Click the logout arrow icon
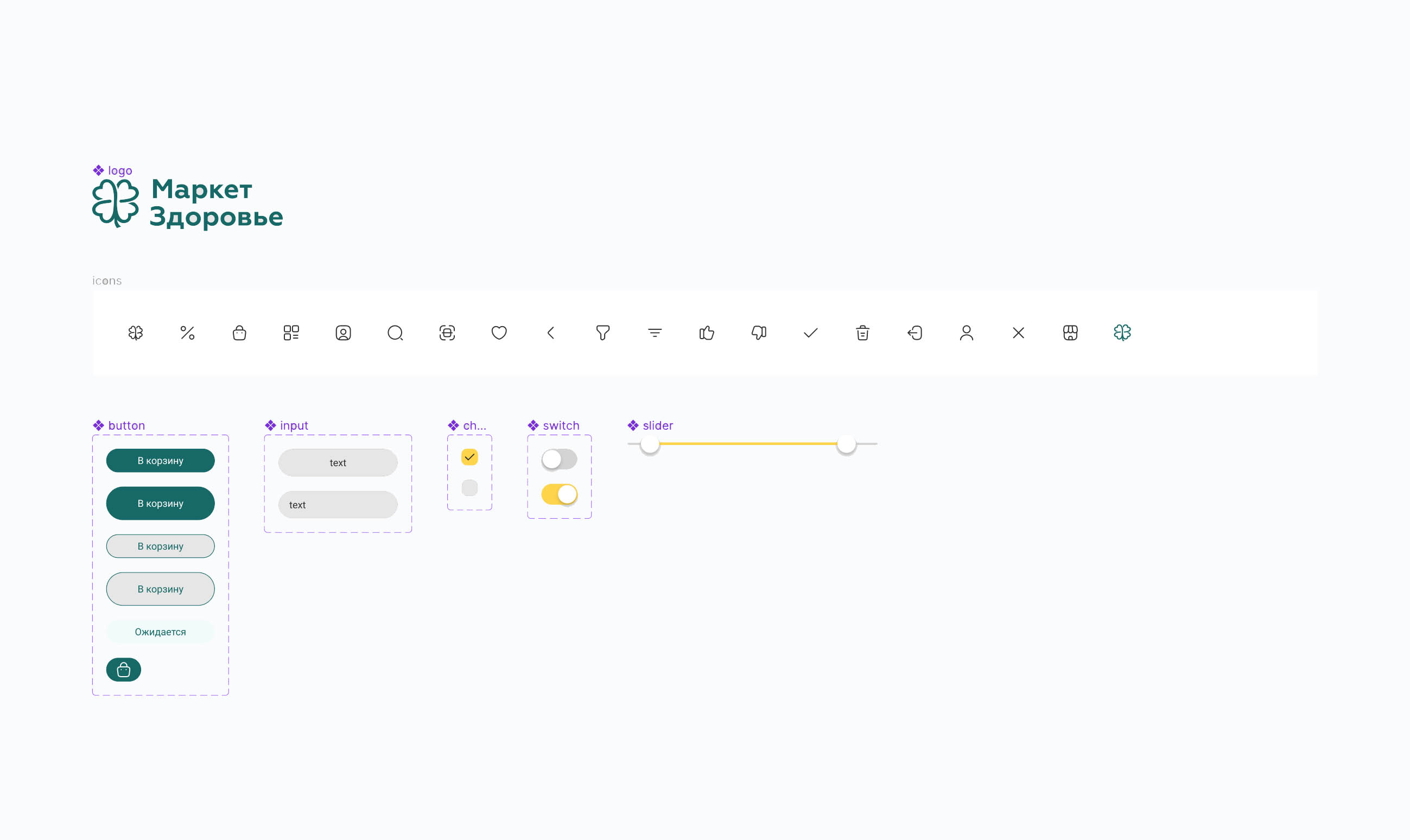 pos(914,333)
